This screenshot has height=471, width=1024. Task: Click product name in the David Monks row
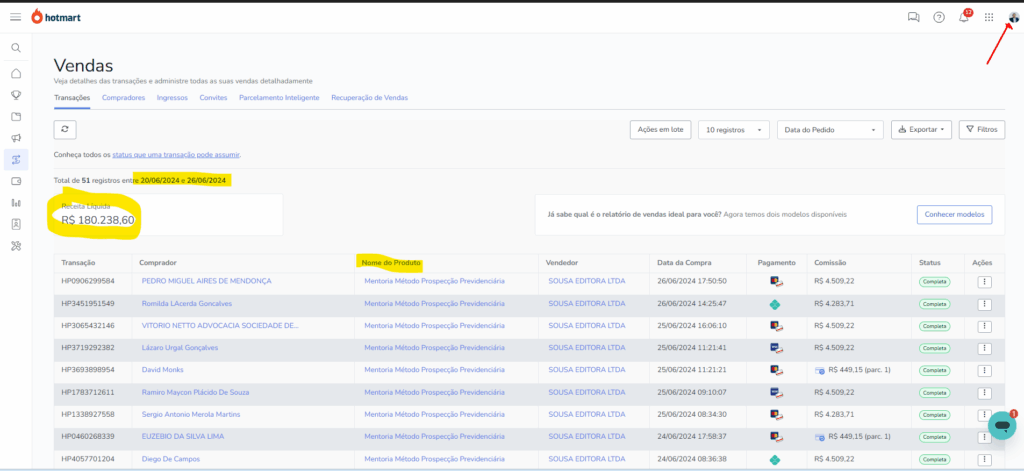434,370
